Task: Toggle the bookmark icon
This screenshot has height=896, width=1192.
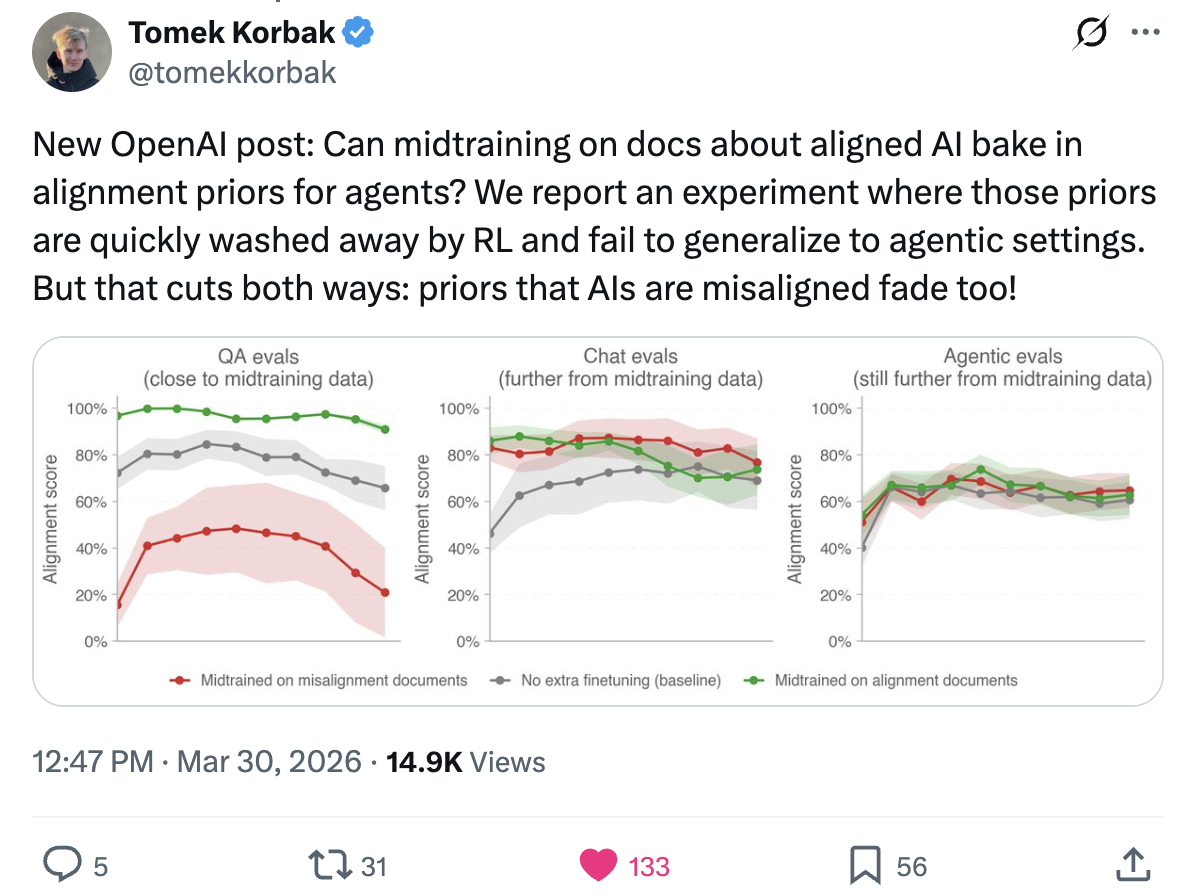Action: click(866, 865)
